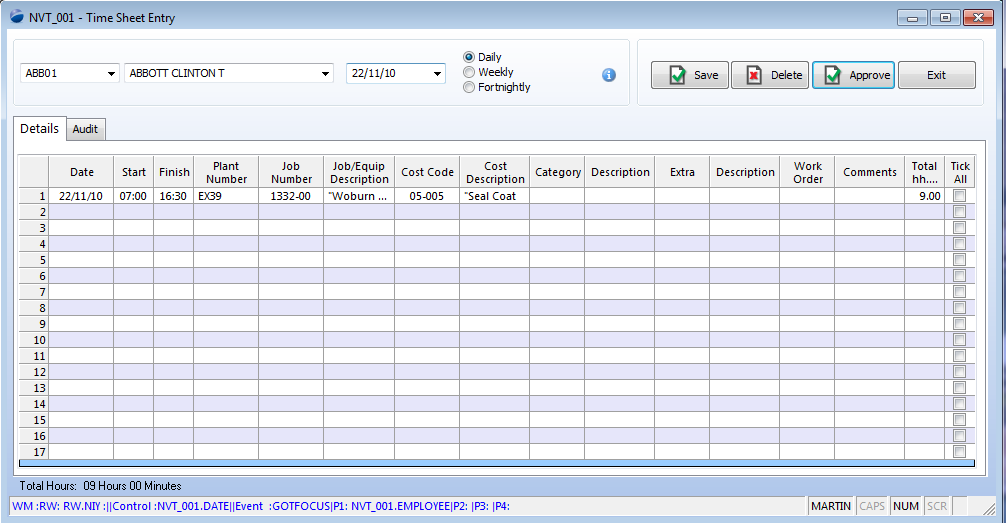The width and height of the screenshot is (1006, 523).
Task: Maximize the Time Sheet Entry window
Action: [945, 17]
